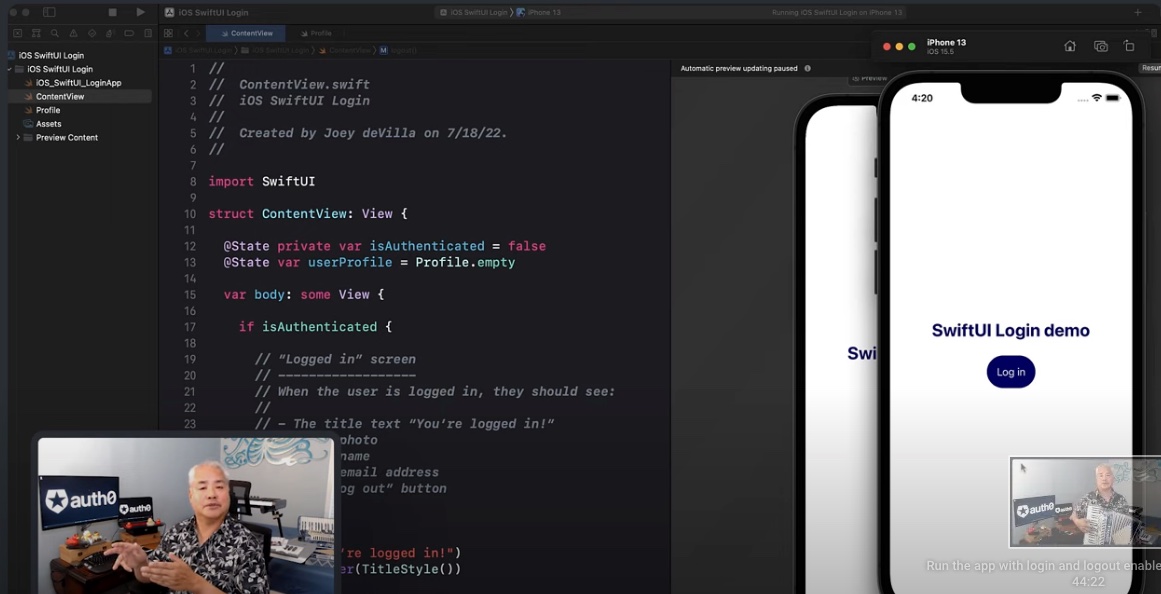
Task: Click the Preview label above the canvas device
Action: pos(869,78)
